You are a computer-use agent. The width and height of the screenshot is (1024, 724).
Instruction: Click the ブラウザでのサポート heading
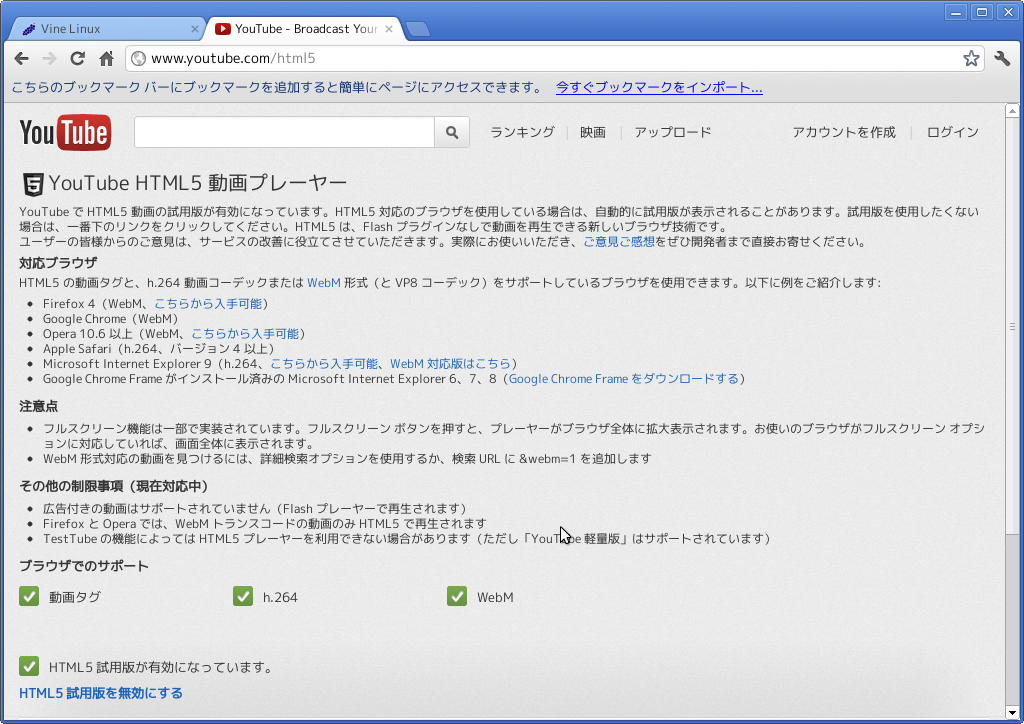point(84,566)
